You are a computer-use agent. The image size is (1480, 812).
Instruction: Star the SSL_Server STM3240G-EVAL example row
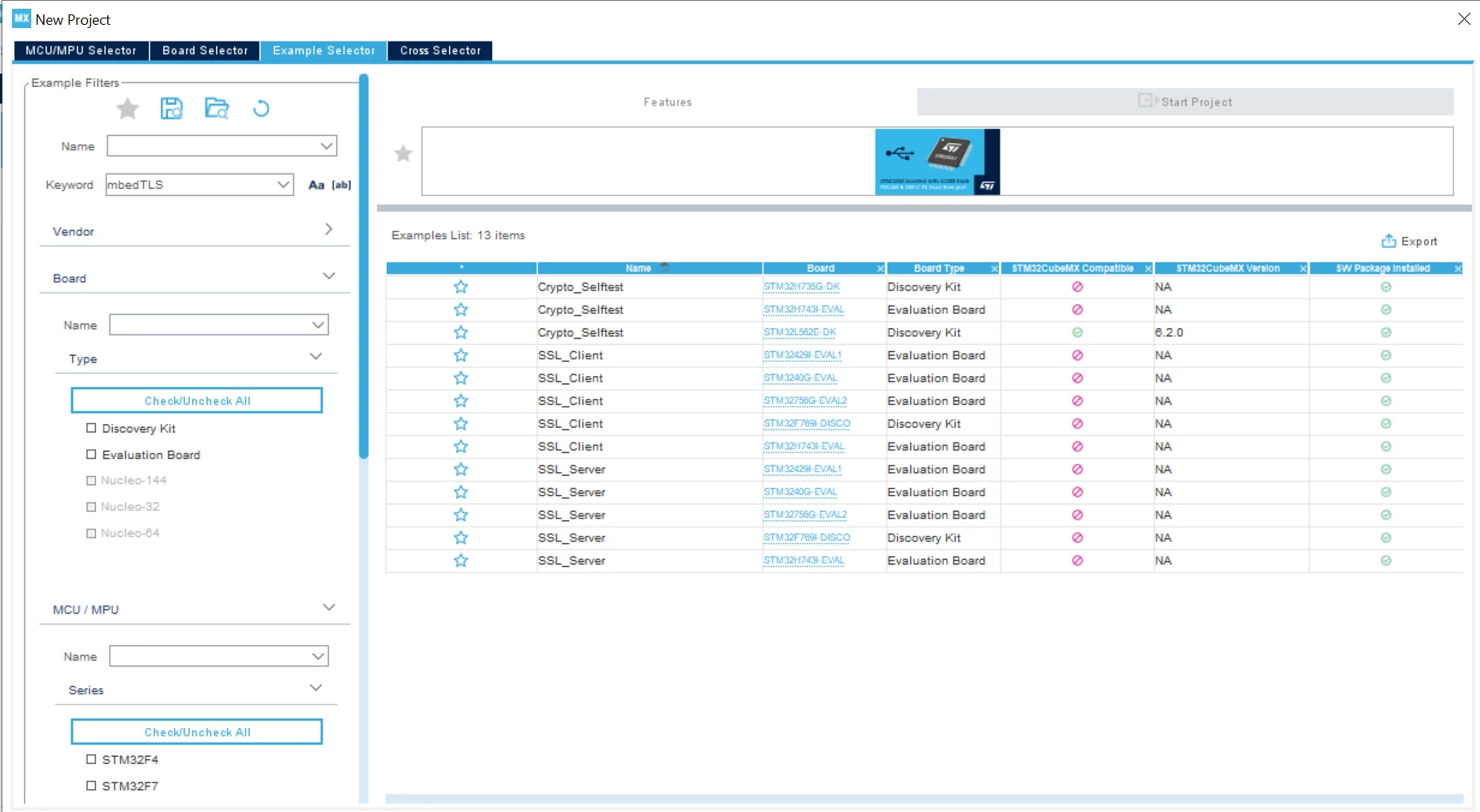(461, 492)
